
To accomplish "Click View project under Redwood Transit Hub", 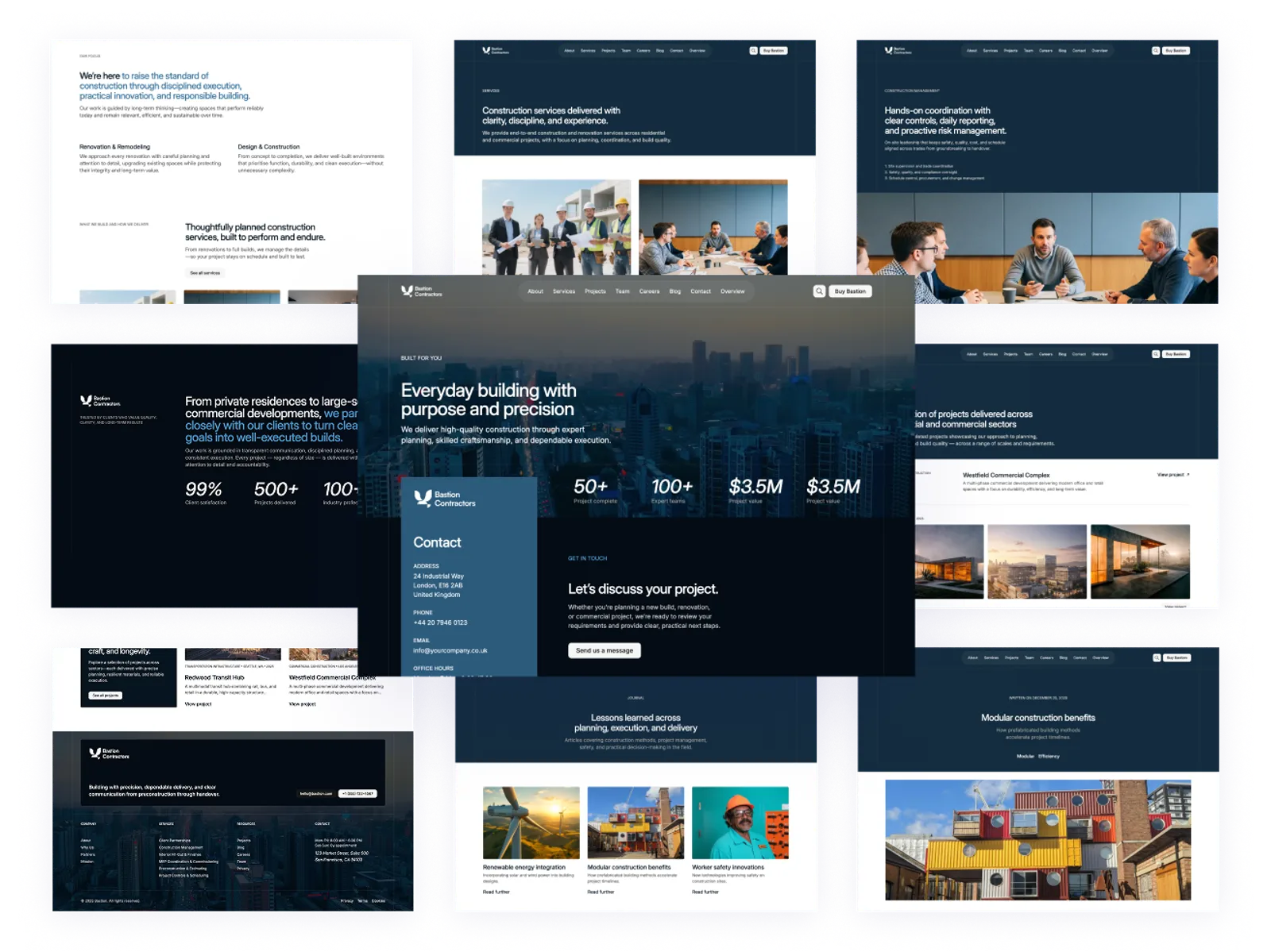I will (x=198, y=704).
